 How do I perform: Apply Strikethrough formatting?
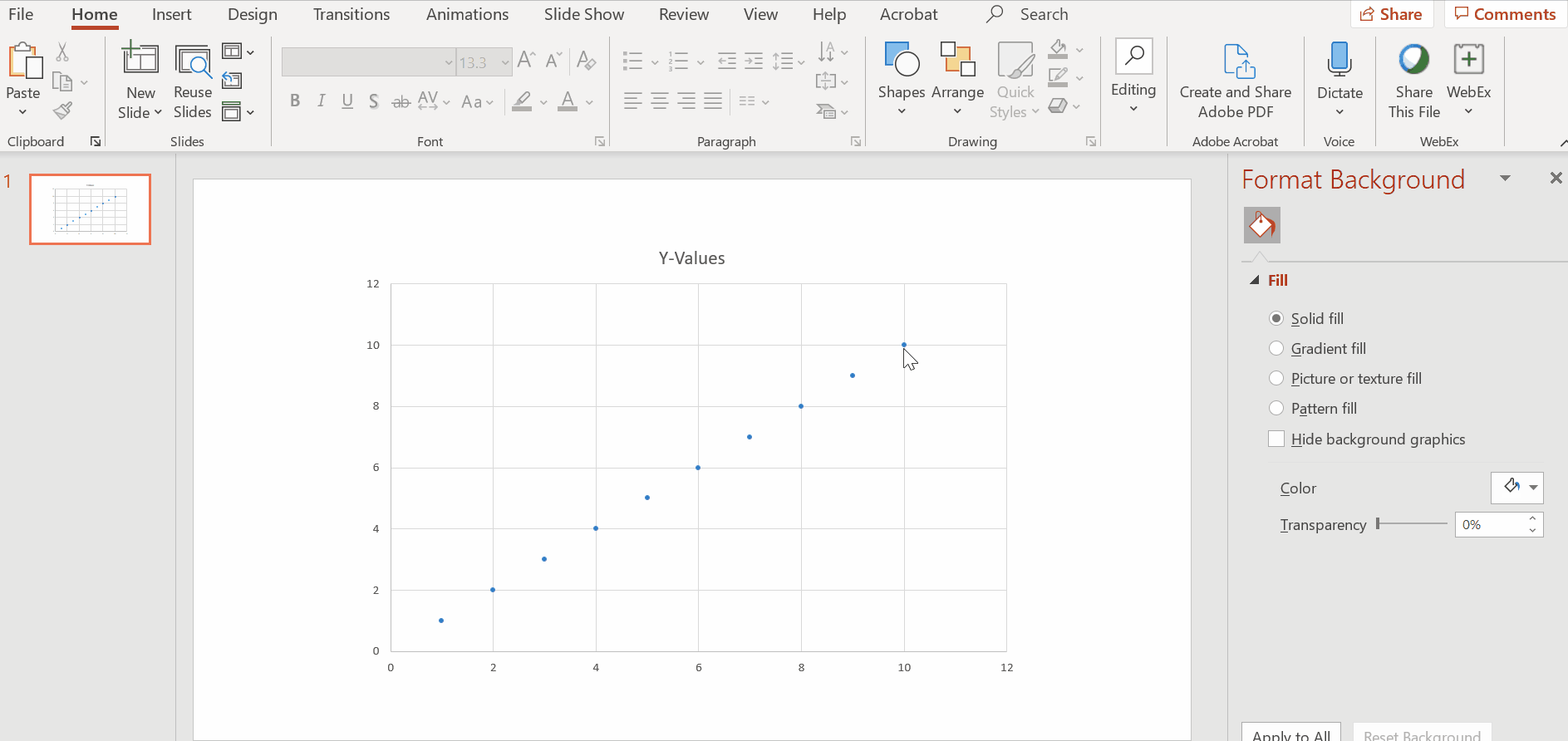tap(401, 101)
